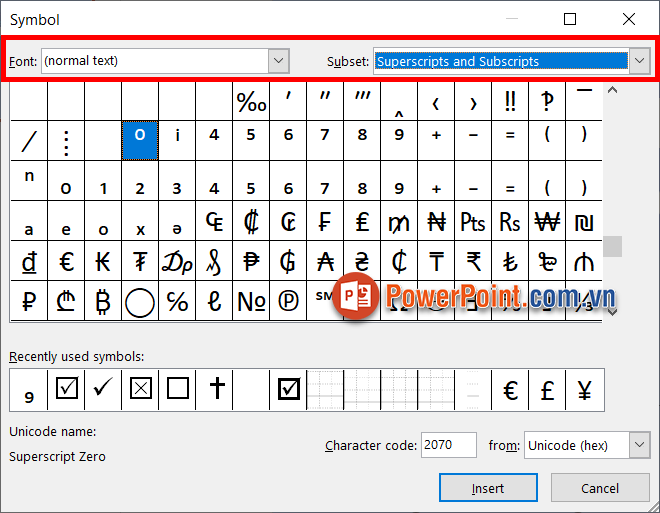Screen dimensions: 660x513
Task: Close the Symbol dialog window
Action: (629, 19)
